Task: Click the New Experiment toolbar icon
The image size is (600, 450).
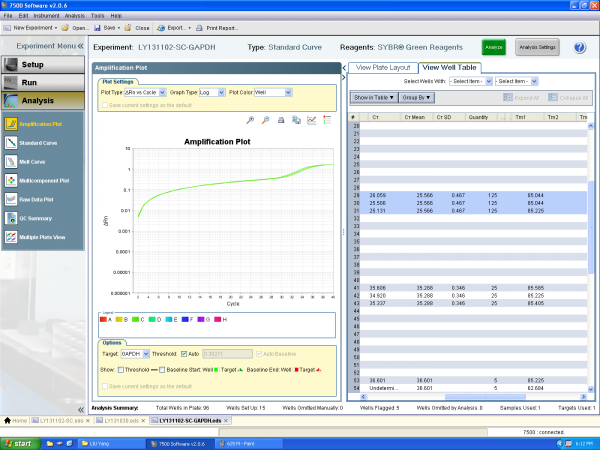Action: tap(7, 28)
